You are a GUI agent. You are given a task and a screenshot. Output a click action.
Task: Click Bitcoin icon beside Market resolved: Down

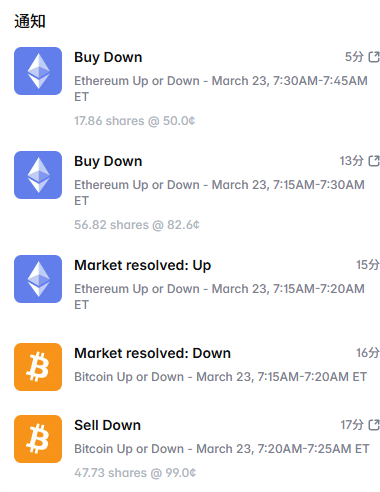38,367
